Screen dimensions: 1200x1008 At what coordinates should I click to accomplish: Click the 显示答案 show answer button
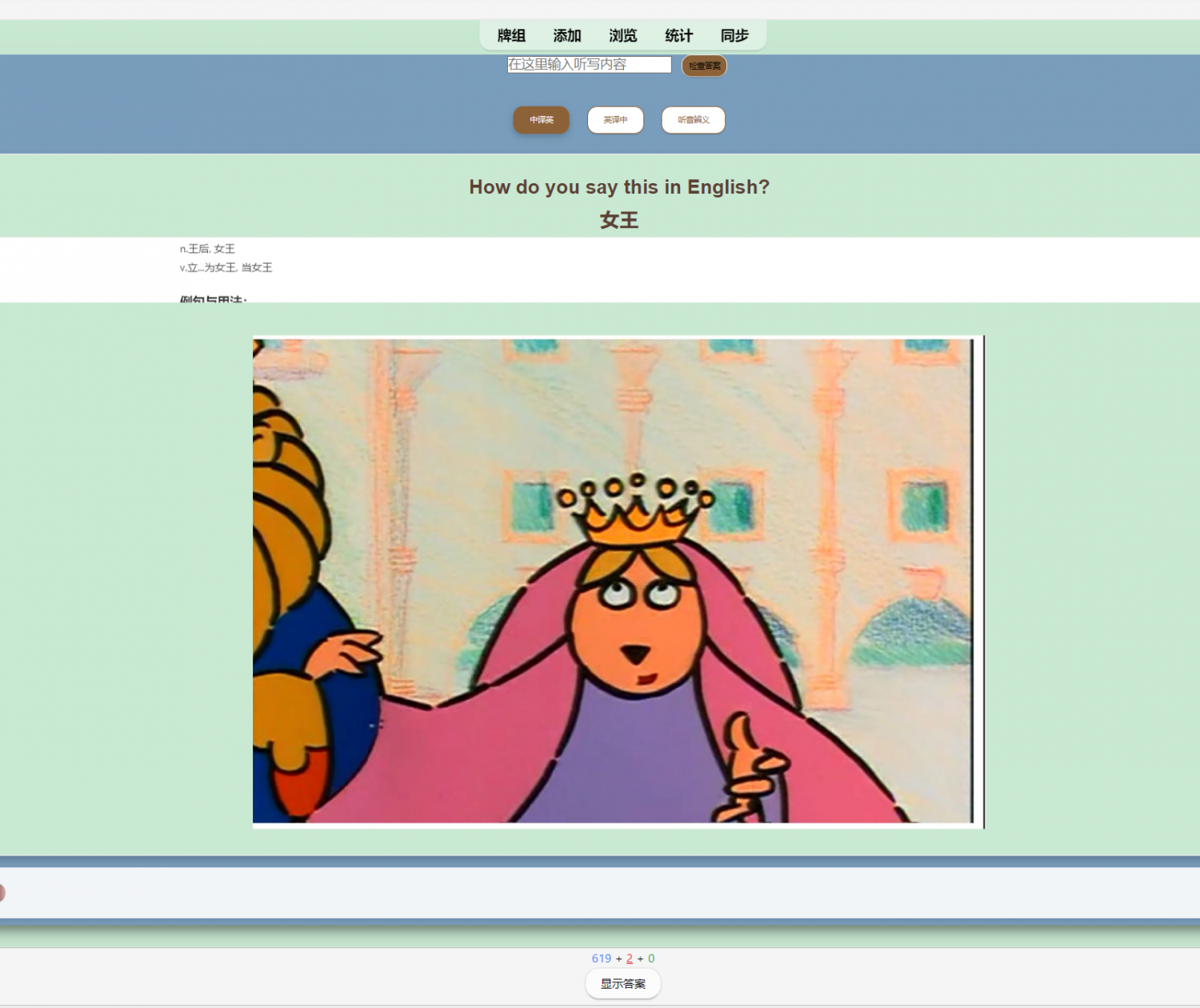(623, 984)
